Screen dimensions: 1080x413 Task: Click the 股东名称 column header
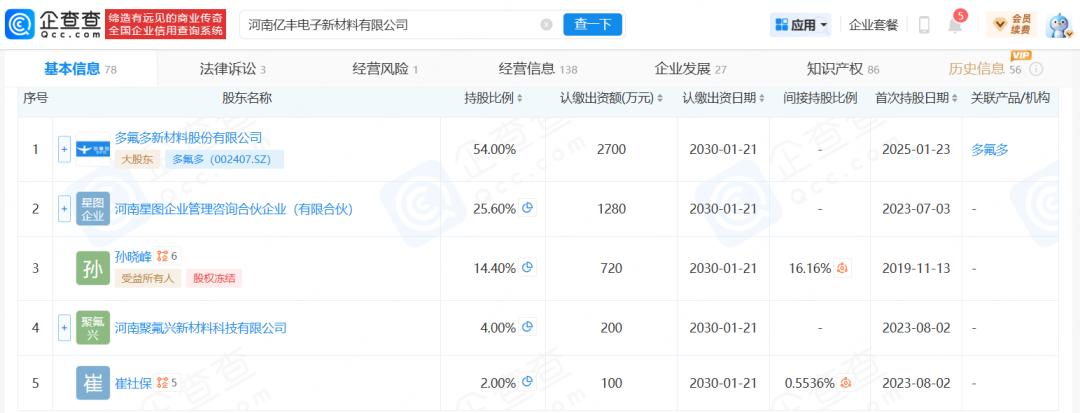click(x=247, y=98)
